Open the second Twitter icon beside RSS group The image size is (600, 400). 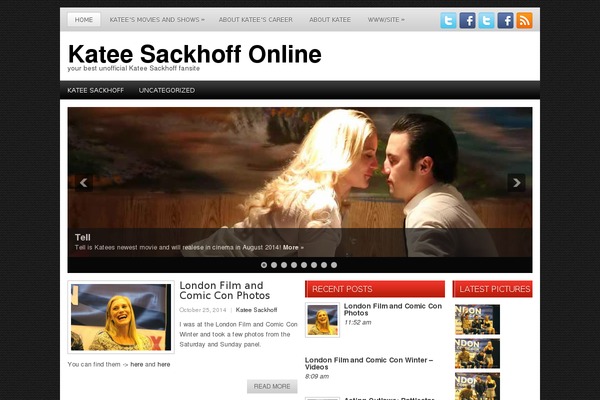tap(486, 20)
